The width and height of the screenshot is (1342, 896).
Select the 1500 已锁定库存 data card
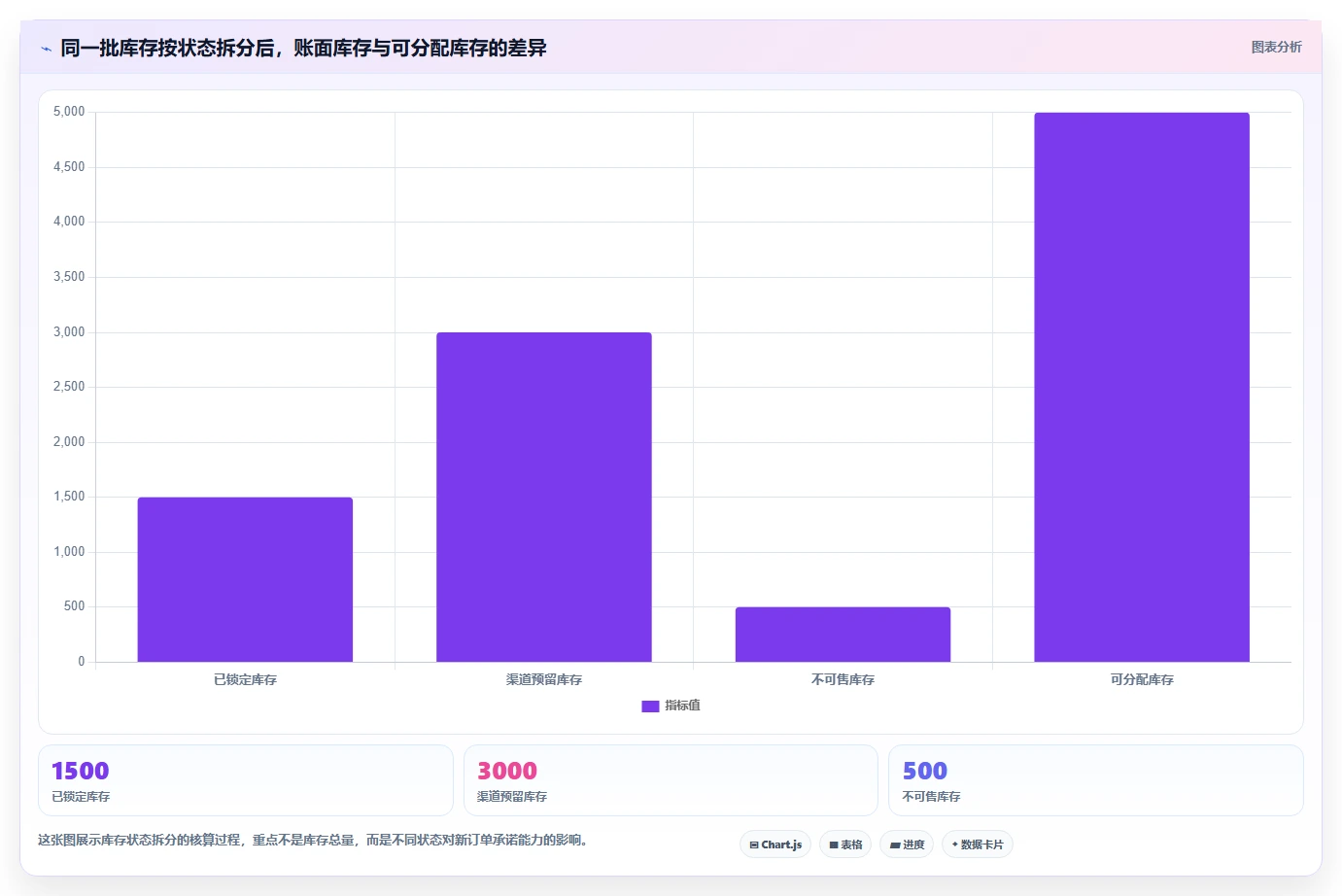tap(246, 780)
